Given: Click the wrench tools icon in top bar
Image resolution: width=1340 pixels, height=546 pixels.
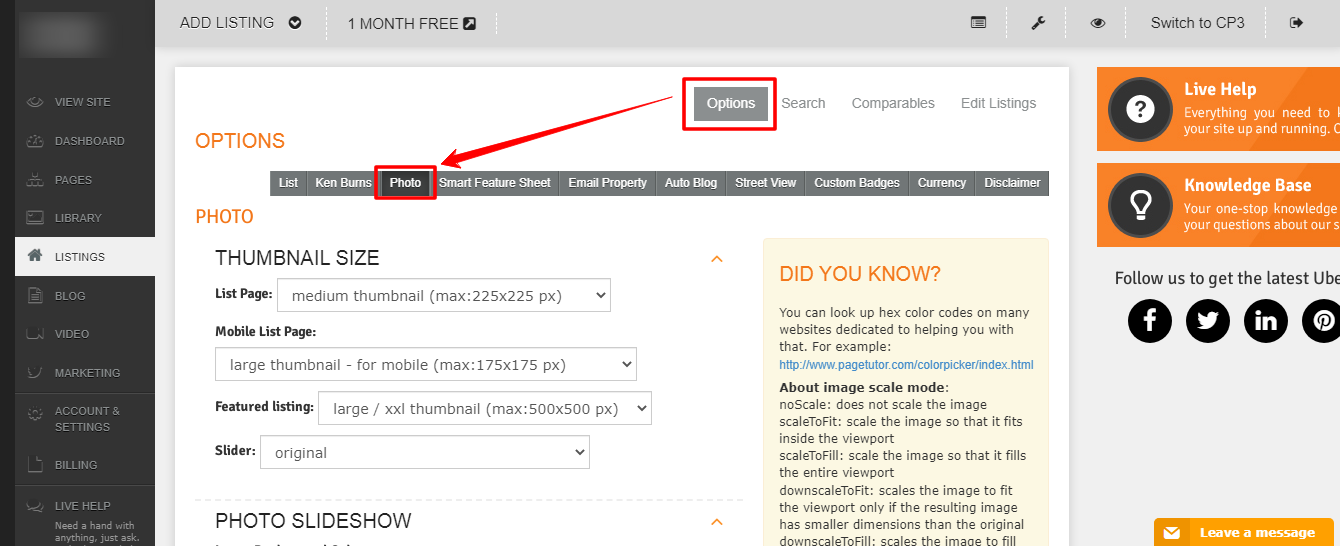Looking at the screenshot, I should coord(1038,23).
